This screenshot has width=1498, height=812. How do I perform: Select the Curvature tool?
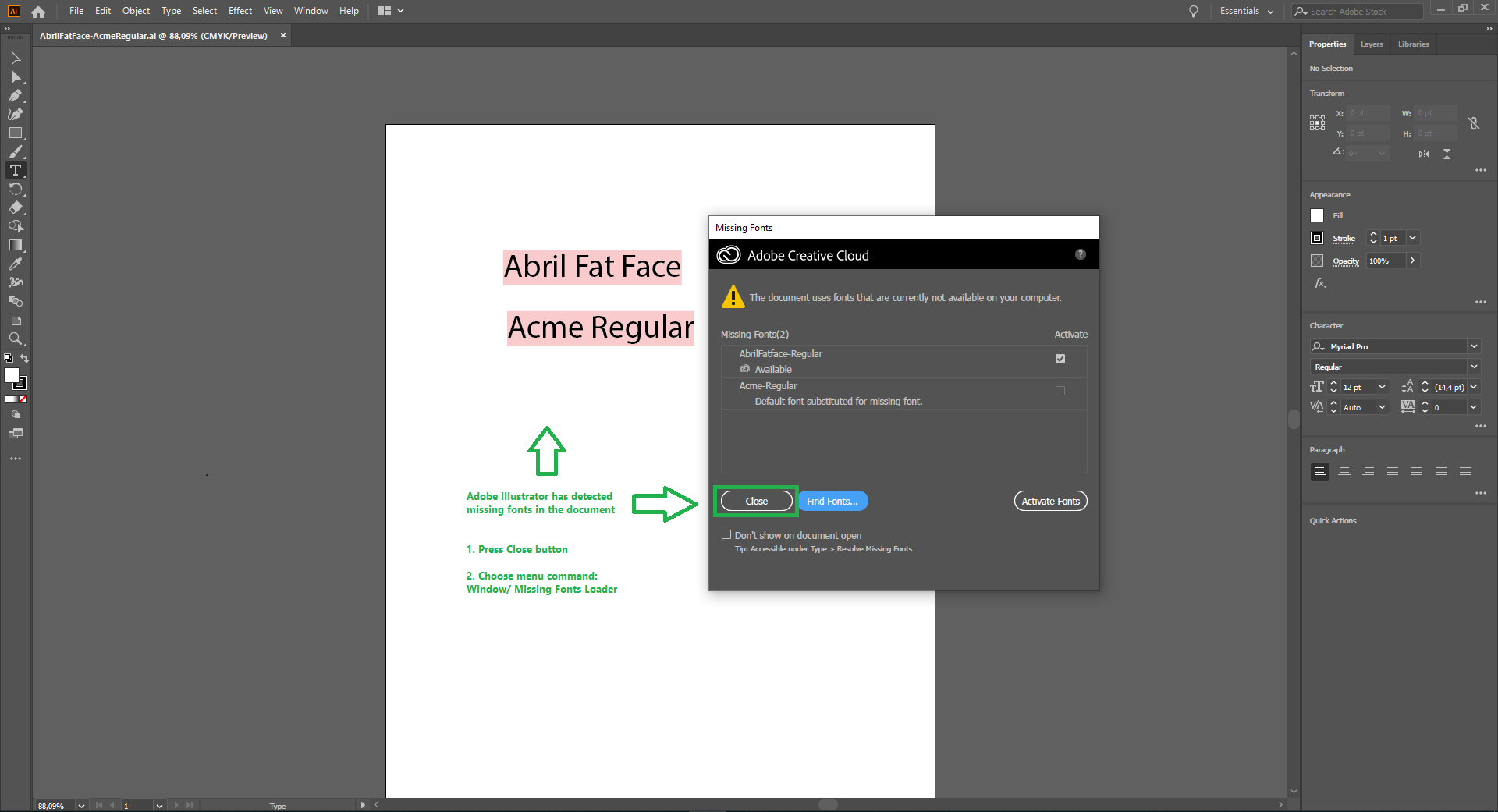click(x=15, y=115)
